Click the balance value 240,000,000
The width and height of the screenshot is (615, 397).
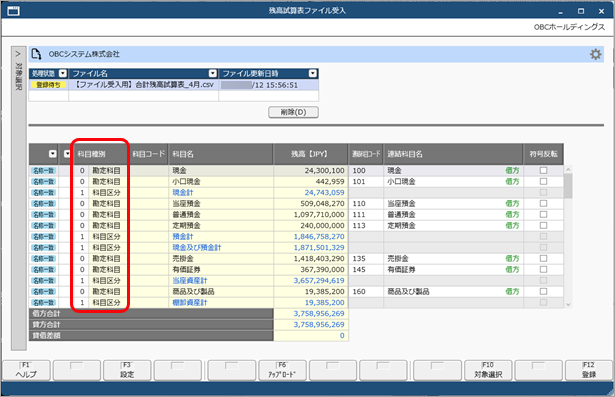pyautogui.click(x=322, y=225)
